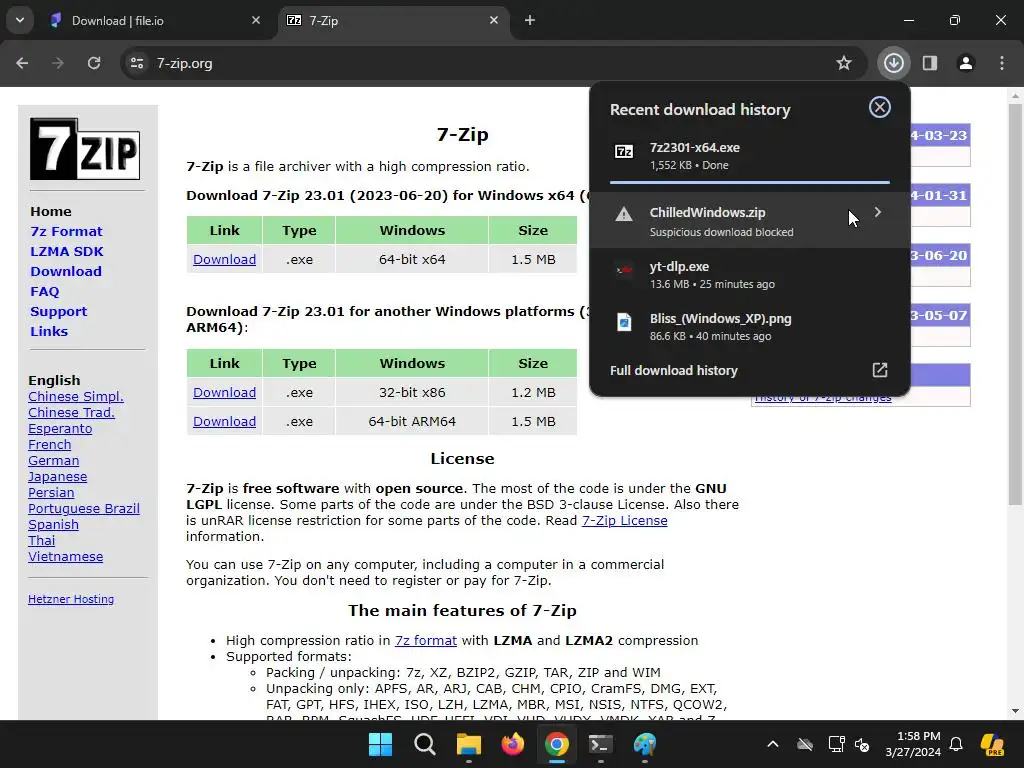Image resolution: width=1024 pixels, height=768 pixels.
Task: Switch language to Japanese
Action: (x=57, y=477)
